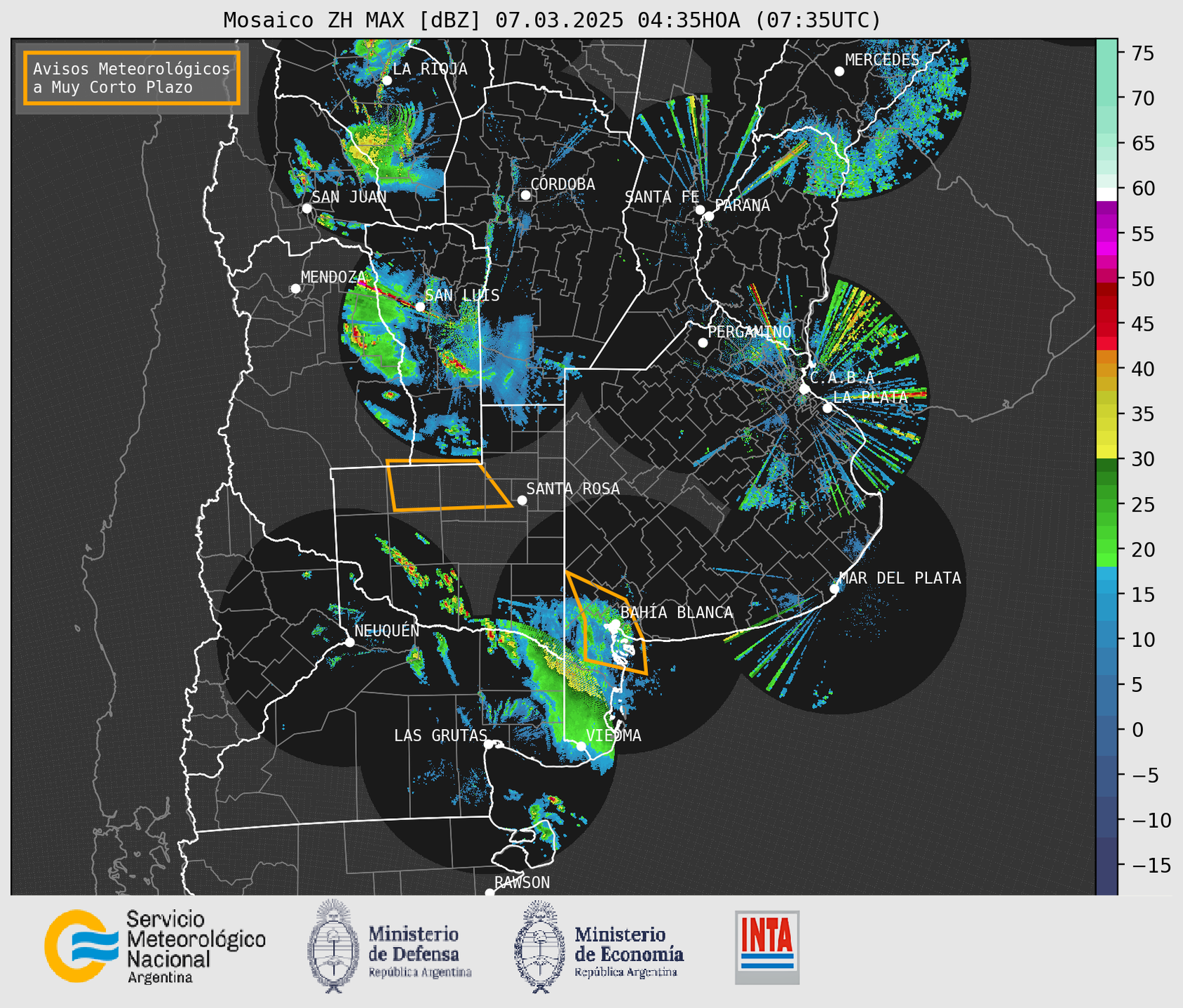The width and height of the screenshot is (1183, 1008).
Task: Click the Ministerio de Defensa emblem
Action: (x=334, y=946)
